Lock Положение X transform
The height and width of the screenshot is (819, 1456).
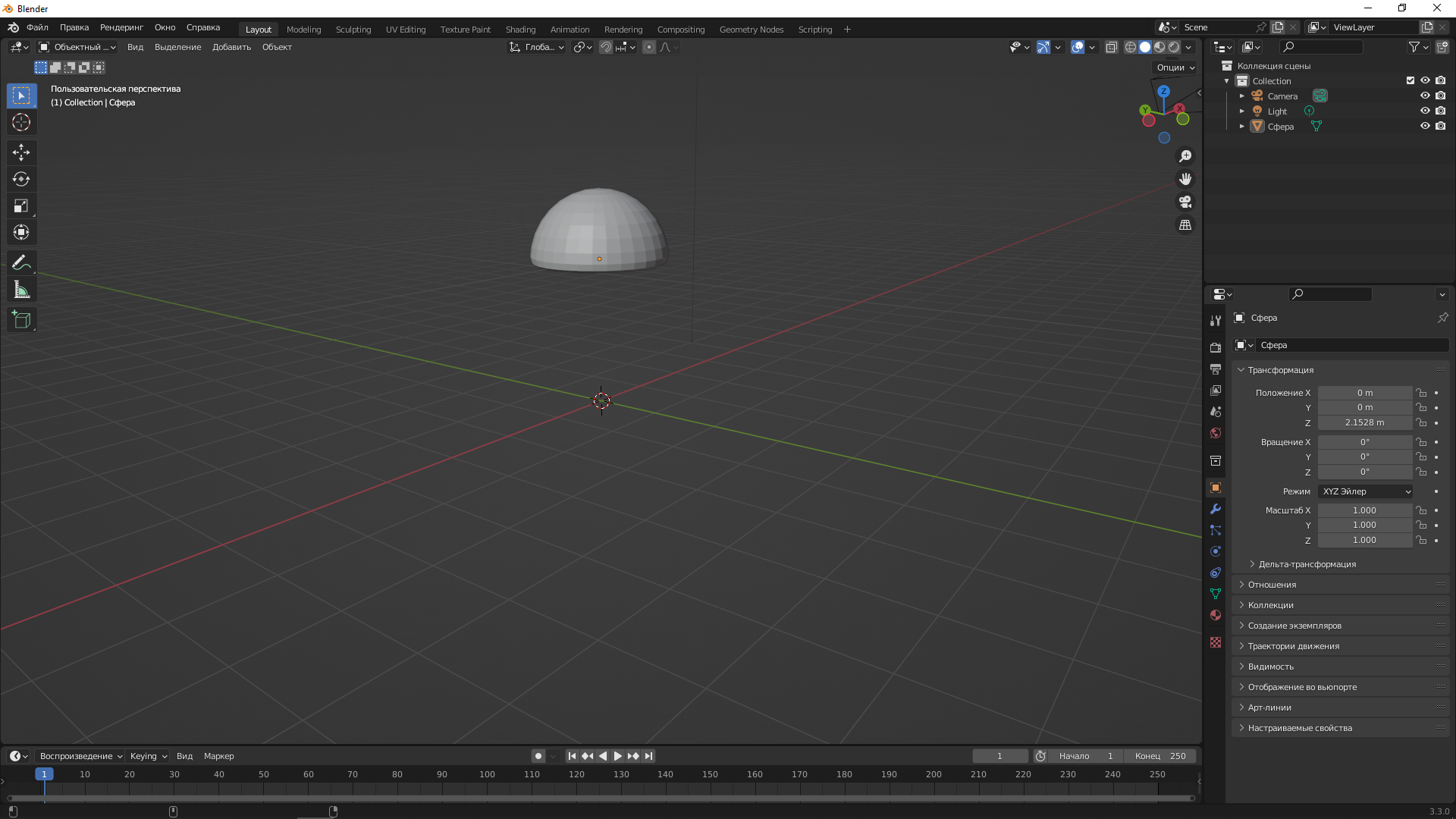click(x=1422, y=393)
